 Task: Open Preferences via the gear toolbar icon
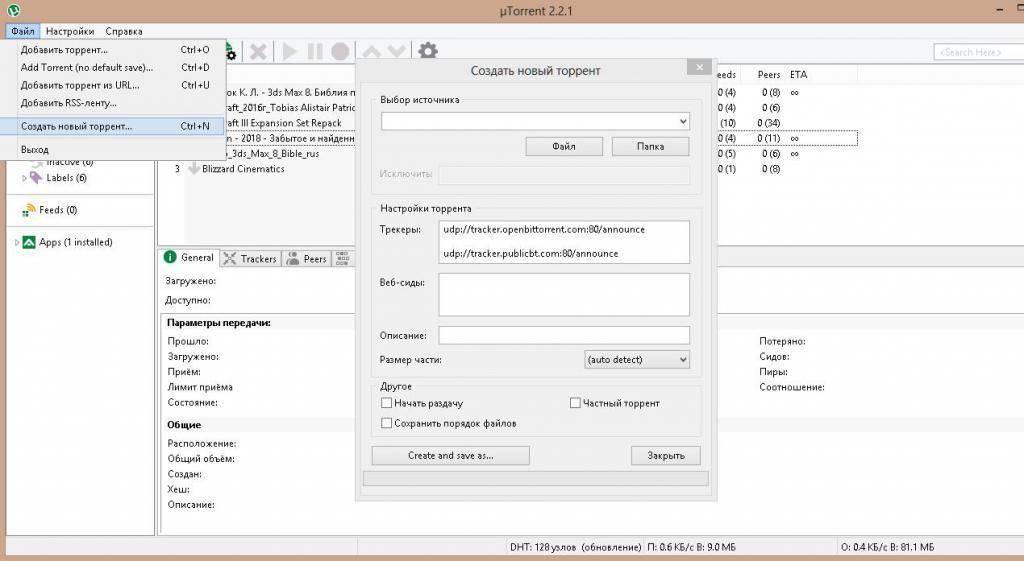[x=428, y=51]
